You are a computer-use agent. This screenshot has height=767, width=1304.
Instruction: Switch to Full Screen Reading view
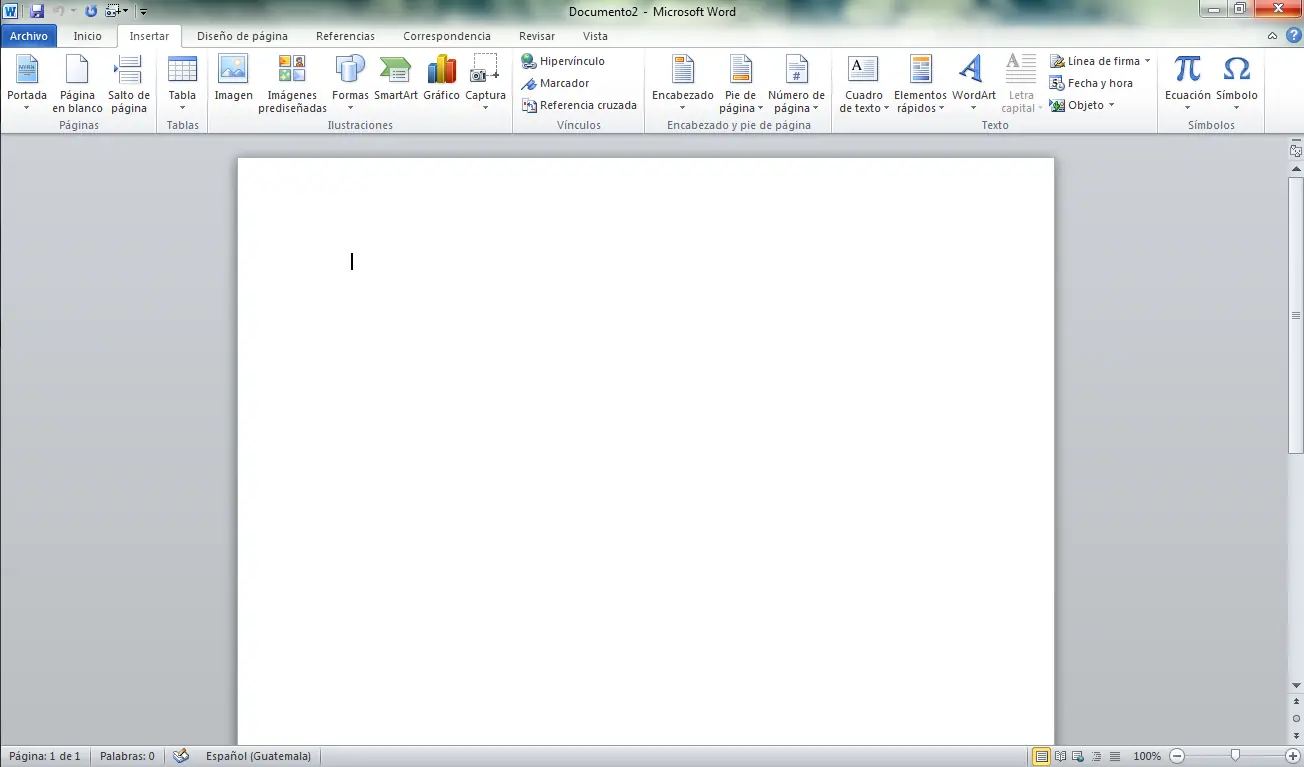tap(1061, 756)
